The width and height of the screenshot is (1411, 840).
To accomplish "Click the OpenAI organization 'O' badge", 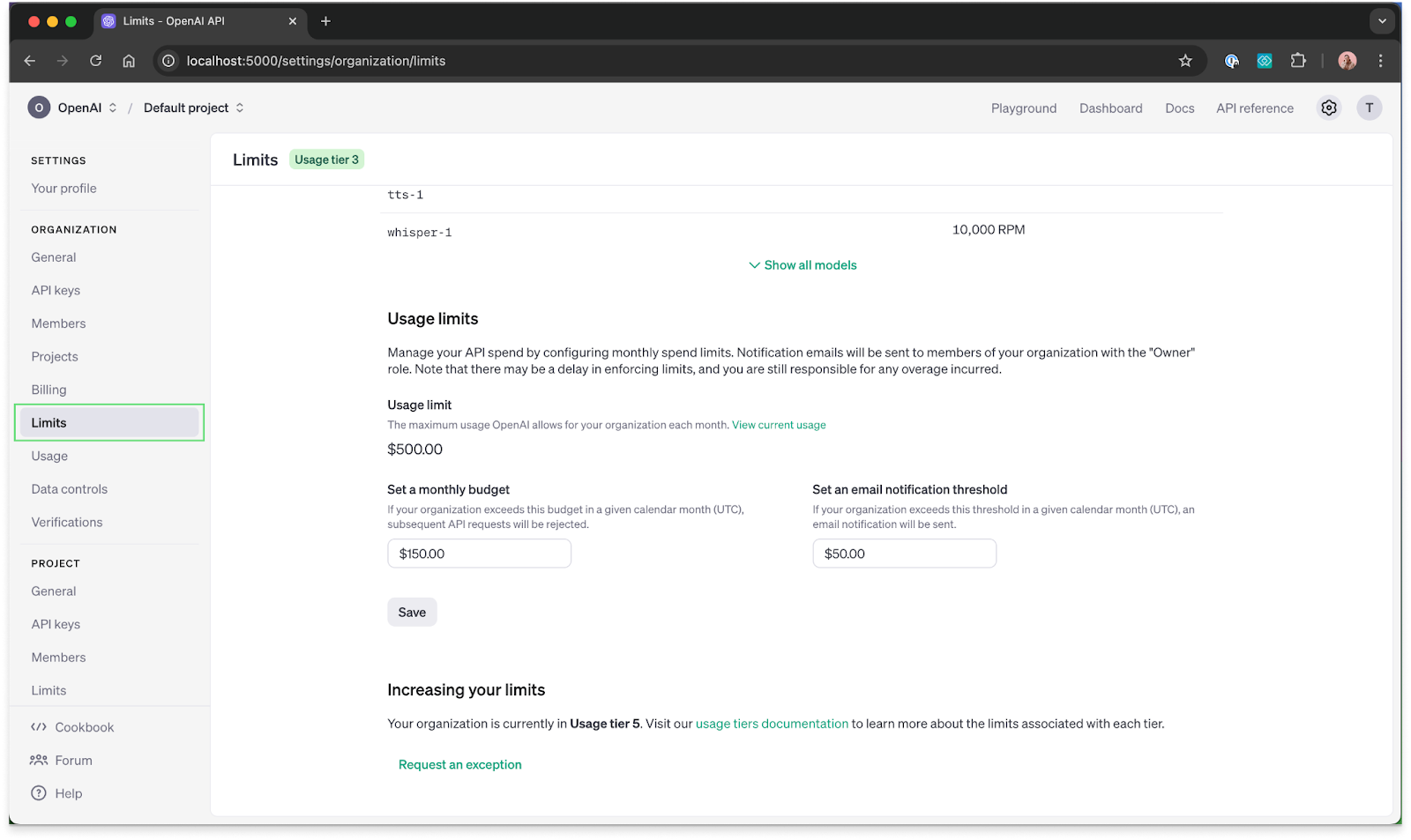I will (39, 108).
